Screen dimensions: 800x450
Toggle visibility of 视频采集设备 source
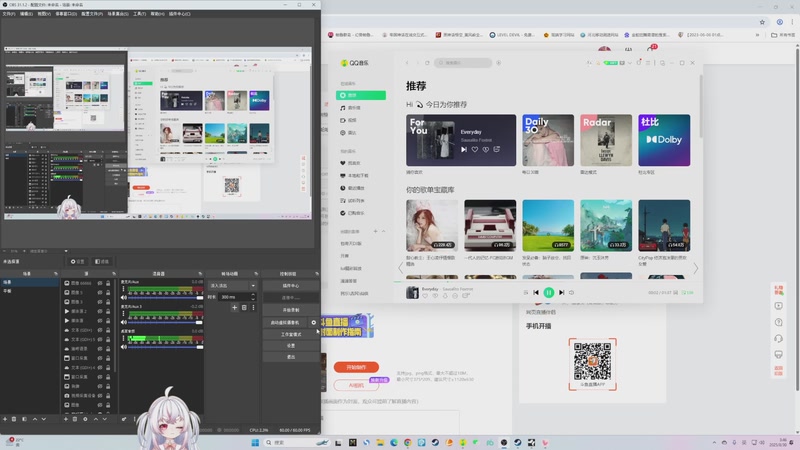point(100,395)
